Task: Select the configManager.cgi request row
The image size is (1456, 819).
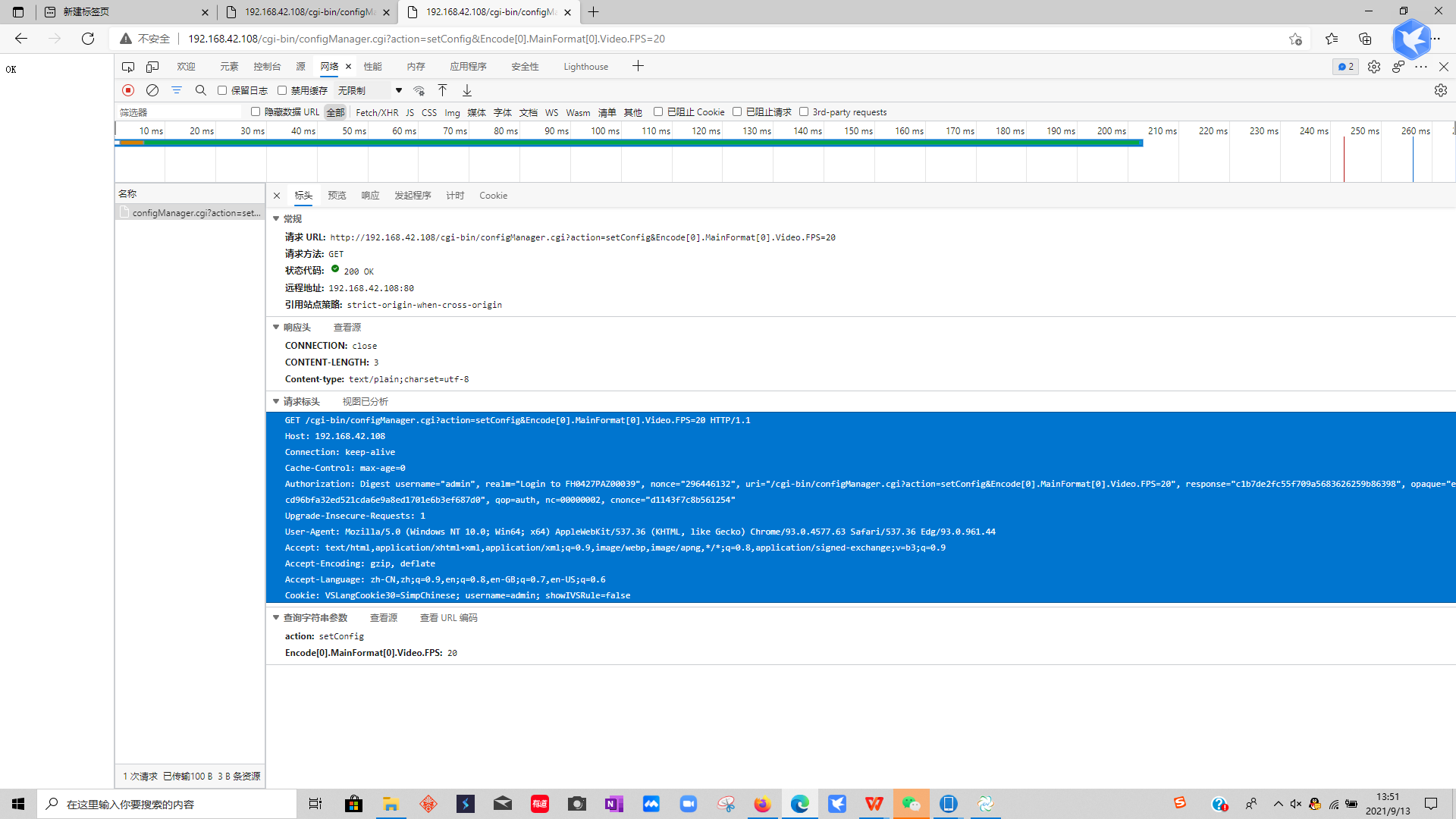Action: point(196,213)
